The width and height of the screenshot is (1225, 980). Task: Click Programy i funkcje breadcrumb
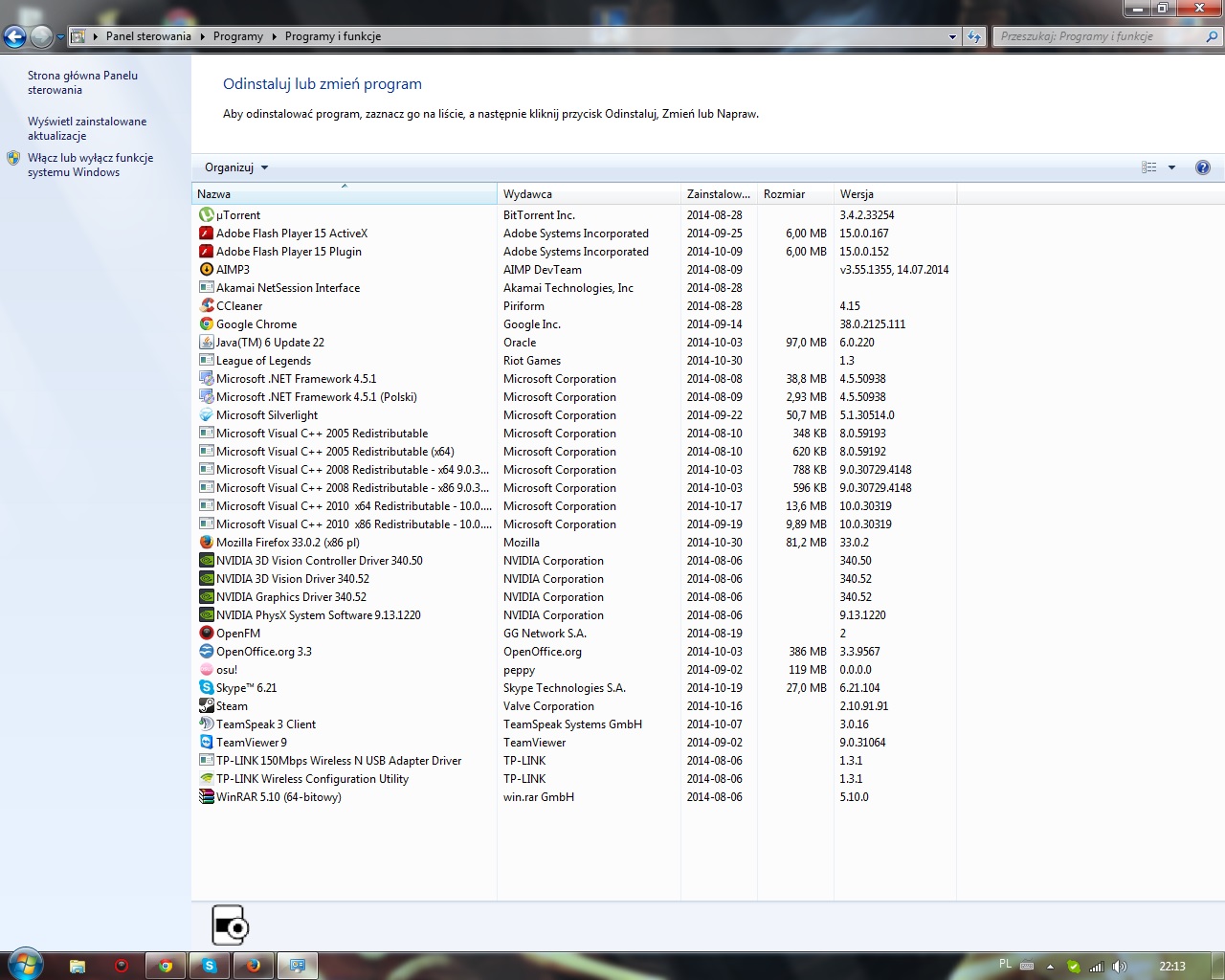pos(333,36)
